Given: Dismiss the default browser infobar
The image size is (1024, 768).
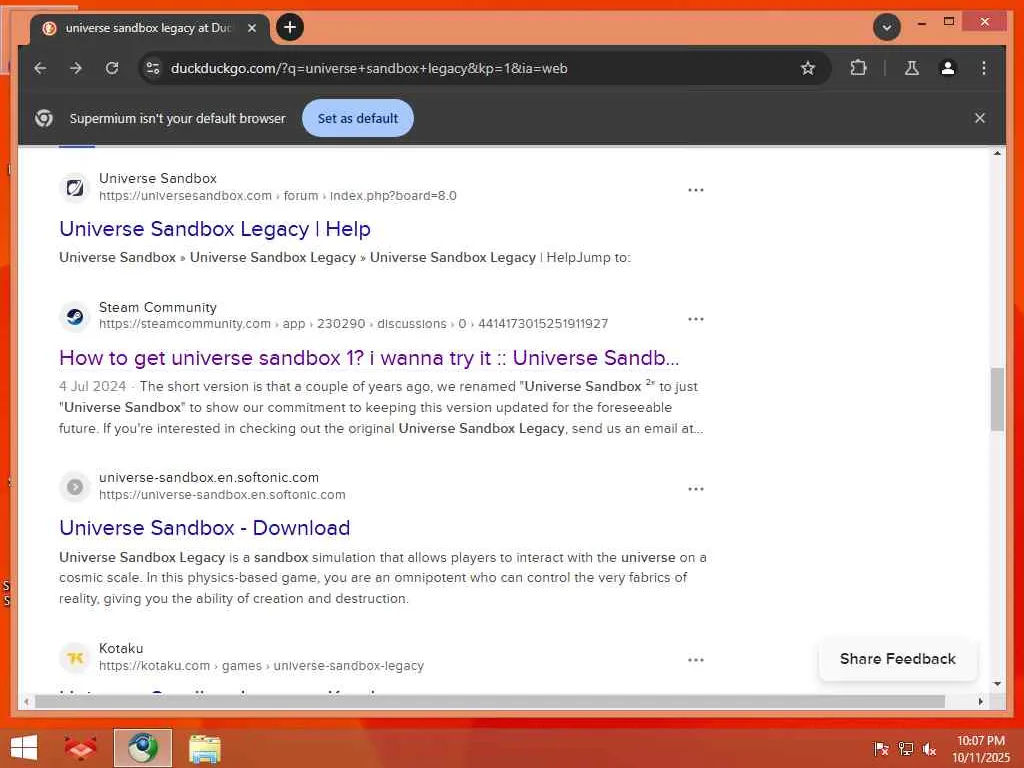Looking at the screenshot, I should tap(980, 118).
